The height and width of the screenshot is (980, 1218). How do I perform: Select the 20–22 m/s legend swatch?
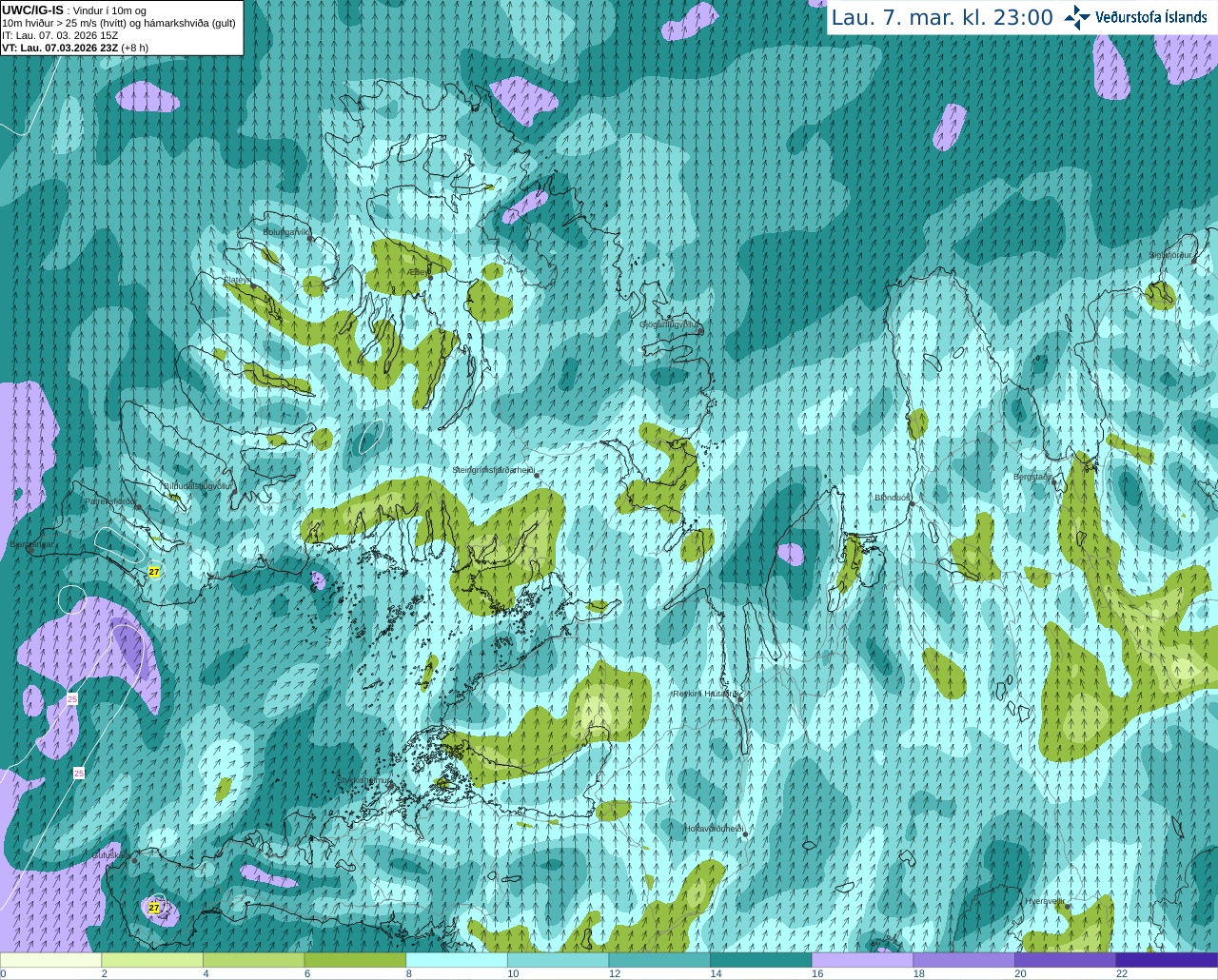point(1066,960)
